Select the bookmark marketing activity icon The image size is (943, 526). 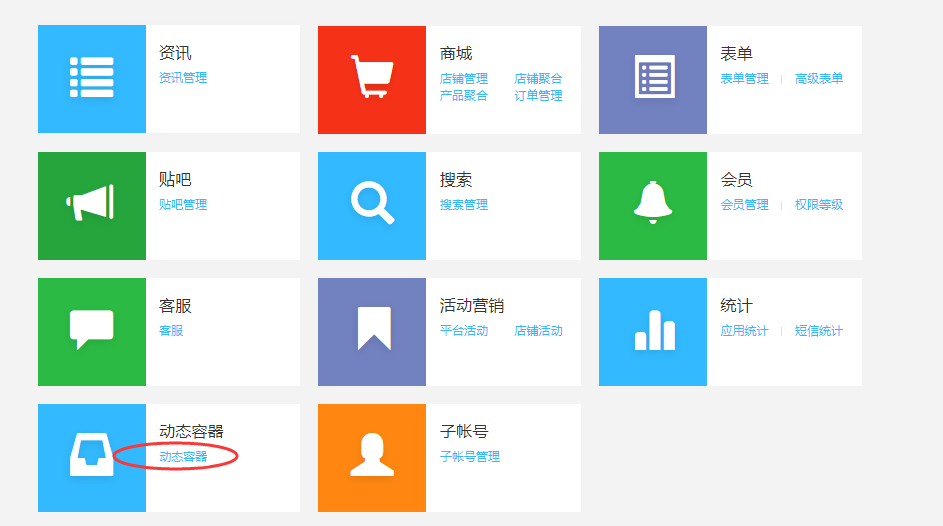click(x=372, y=331)
